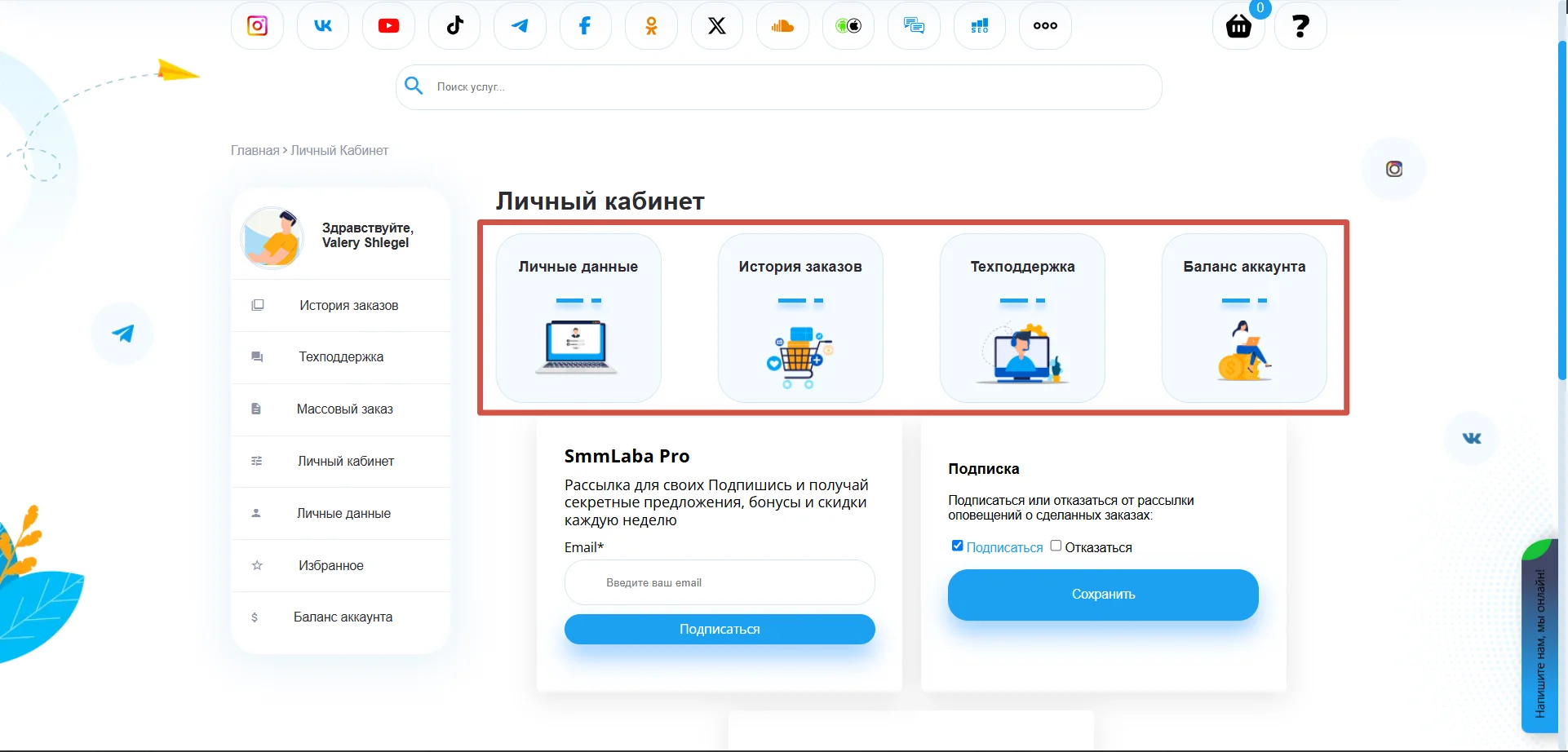Viewport: 1568px width, 752px height.
Task: Focus the Поиск услуг search field
Action: pos(779,87)
